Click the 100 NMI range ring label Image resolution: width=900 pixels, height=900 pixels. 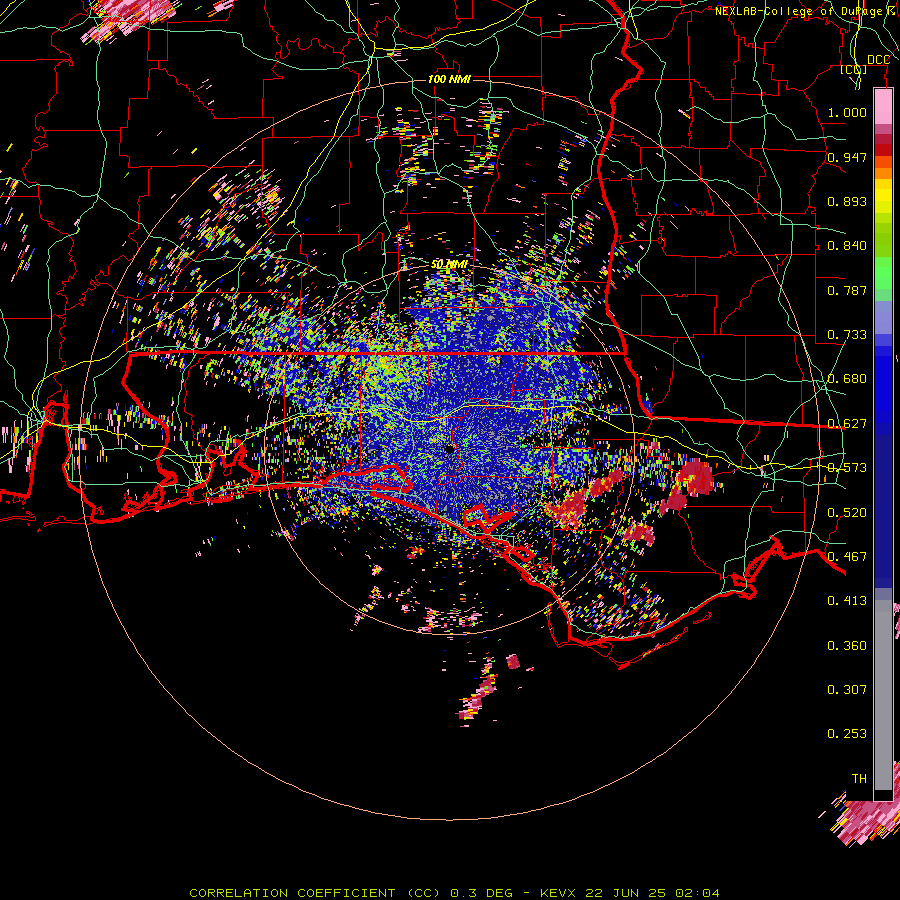coord(449,79)
